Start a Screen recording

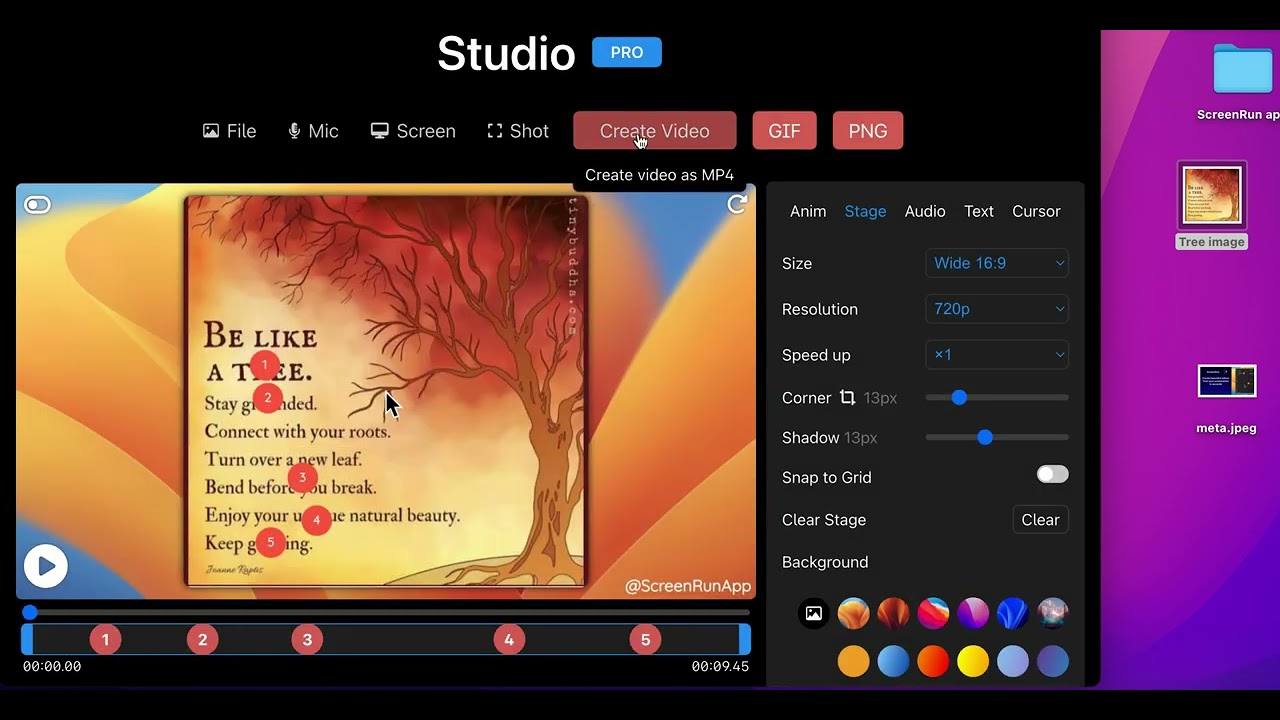tap(413, 131)
